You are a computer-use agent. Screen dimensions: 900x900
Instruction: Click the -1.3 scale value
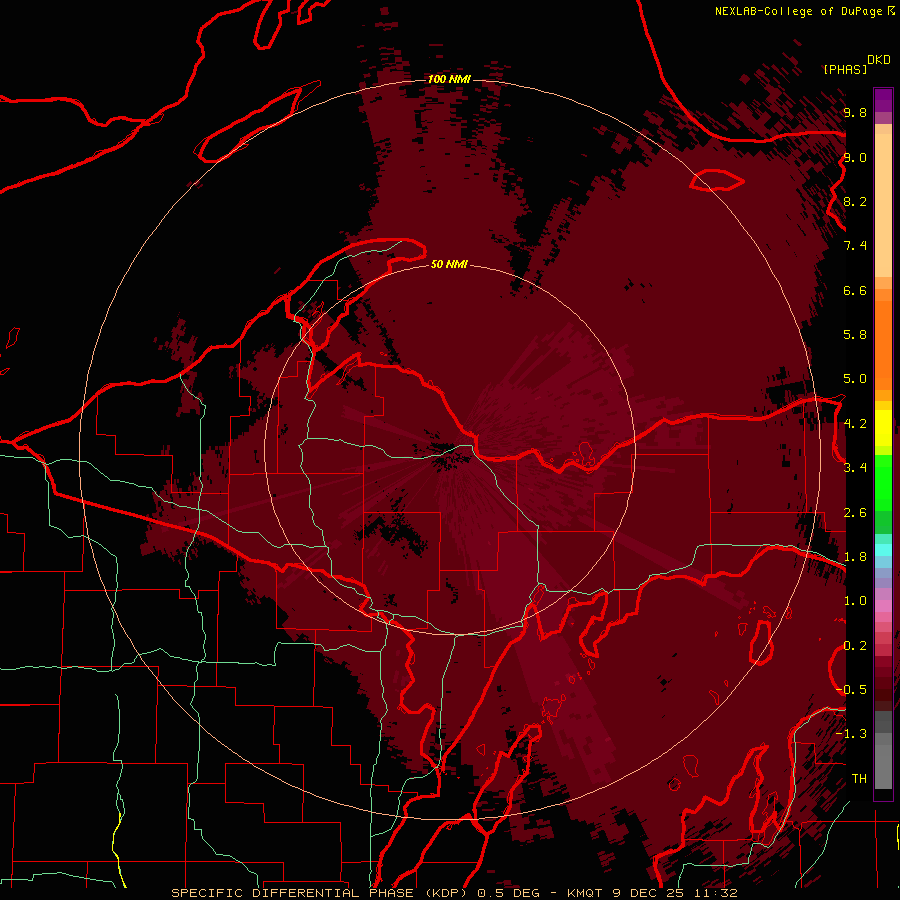(x=851, y=734)
